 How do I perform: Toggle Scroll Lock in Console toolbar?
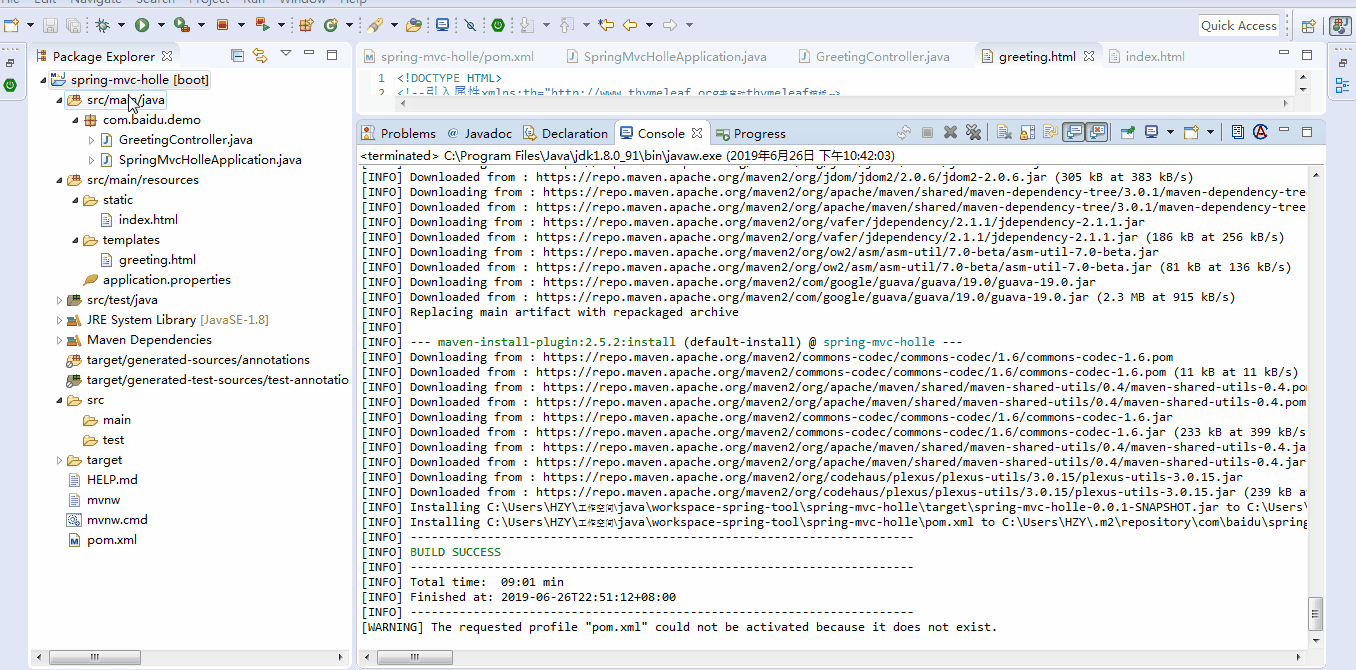click(1027, 132)
